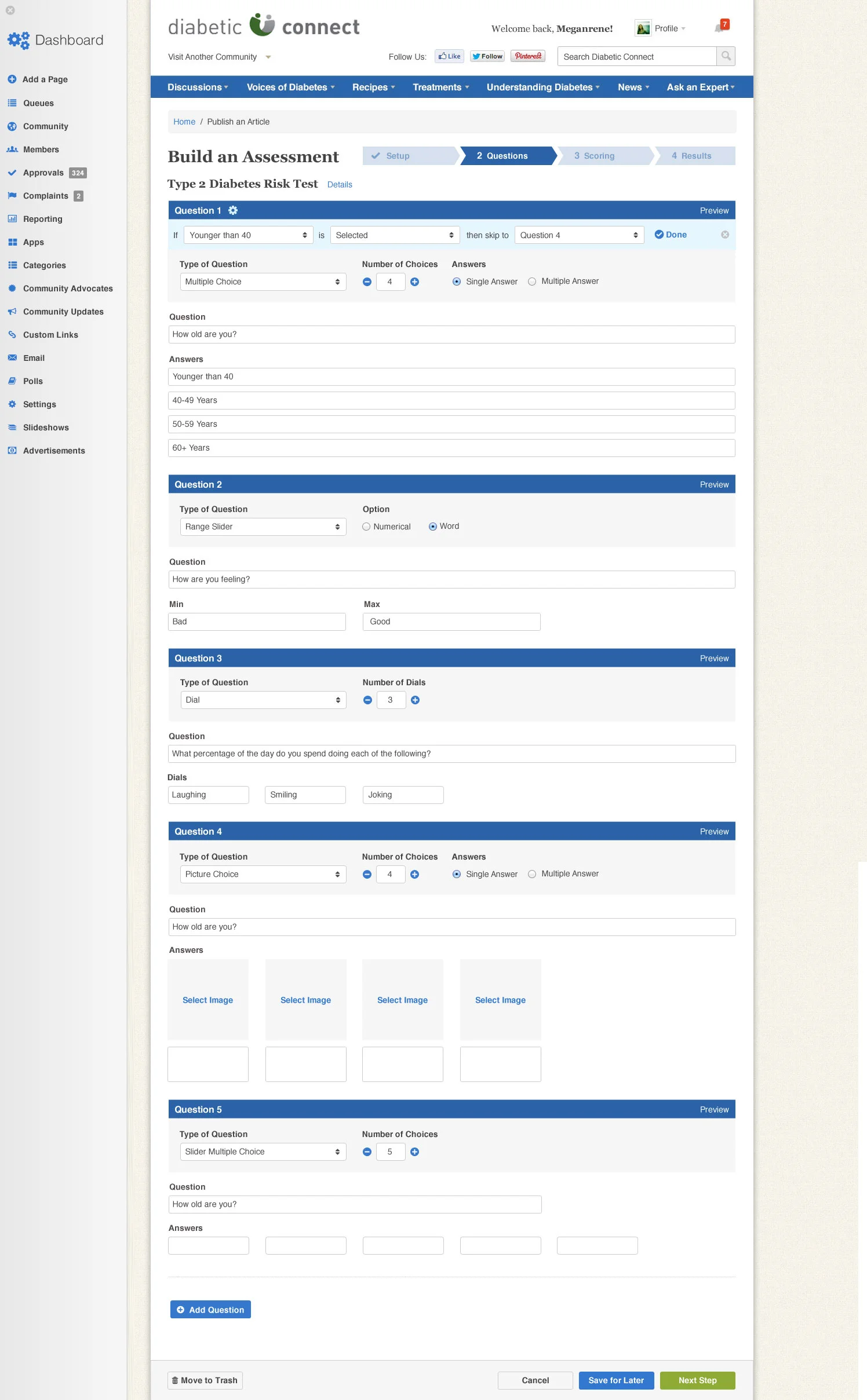Image resolution: width=867 pixels, height=1400 pixels.
Task: Select Single Answer for Question 1
Action: pos(457,282)
